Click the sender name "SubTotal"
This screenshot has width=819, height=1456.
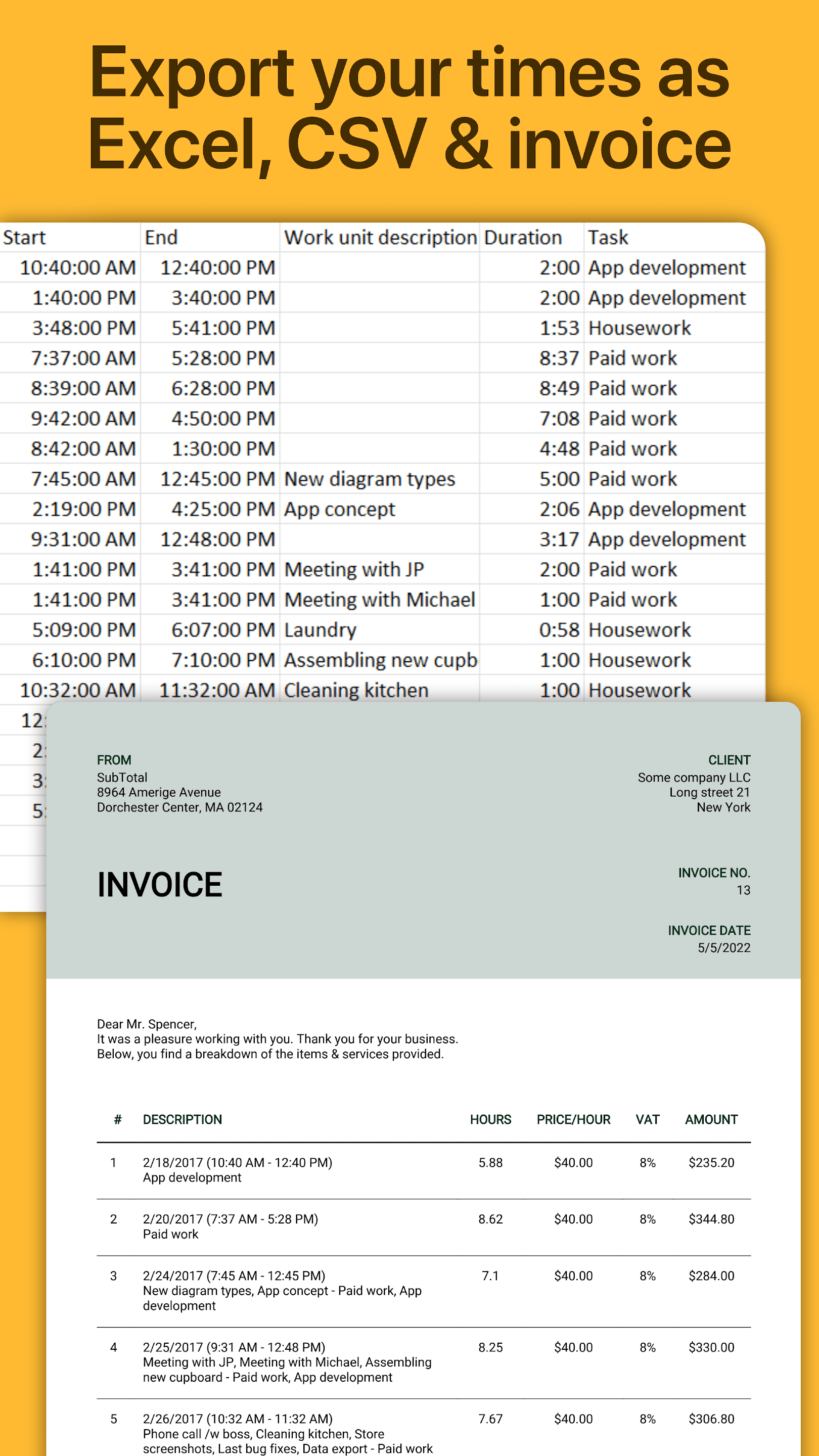tap(122, 778)
